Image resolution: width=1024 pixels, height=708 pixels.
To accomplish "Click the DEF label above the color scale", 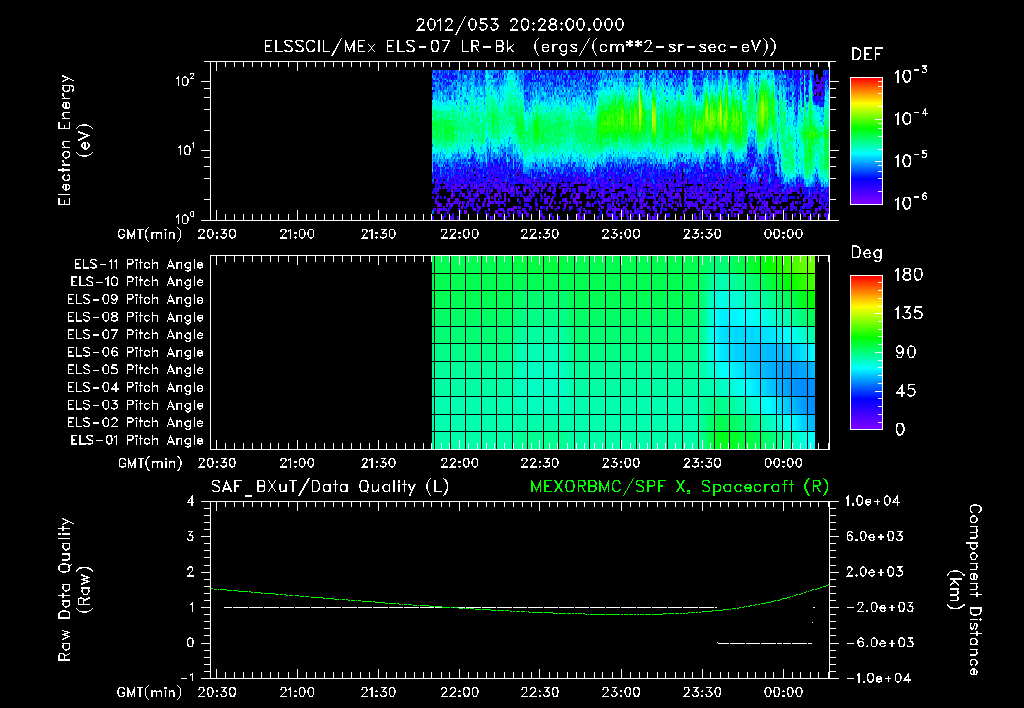I will [x=867, y=55].
